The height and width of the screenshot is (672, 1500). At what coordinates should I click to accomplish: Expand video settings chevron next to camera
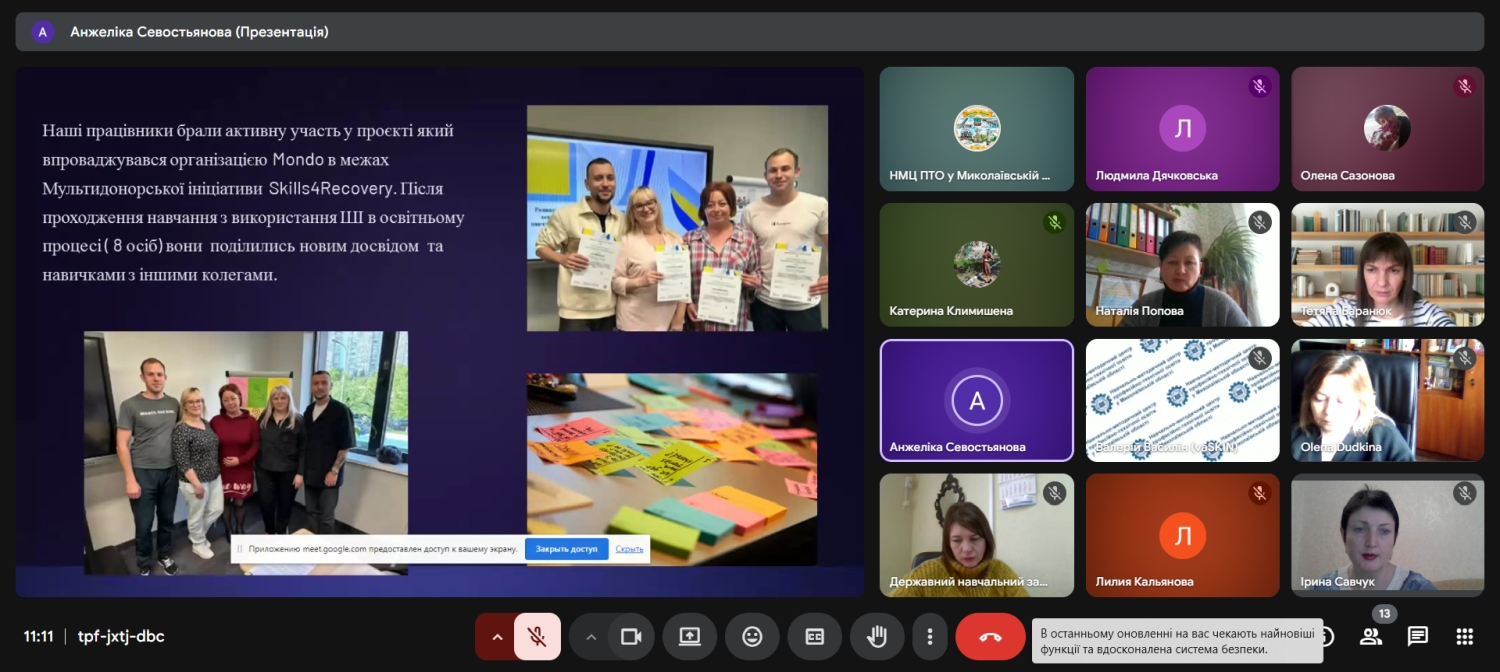click(x=590, y=637)
